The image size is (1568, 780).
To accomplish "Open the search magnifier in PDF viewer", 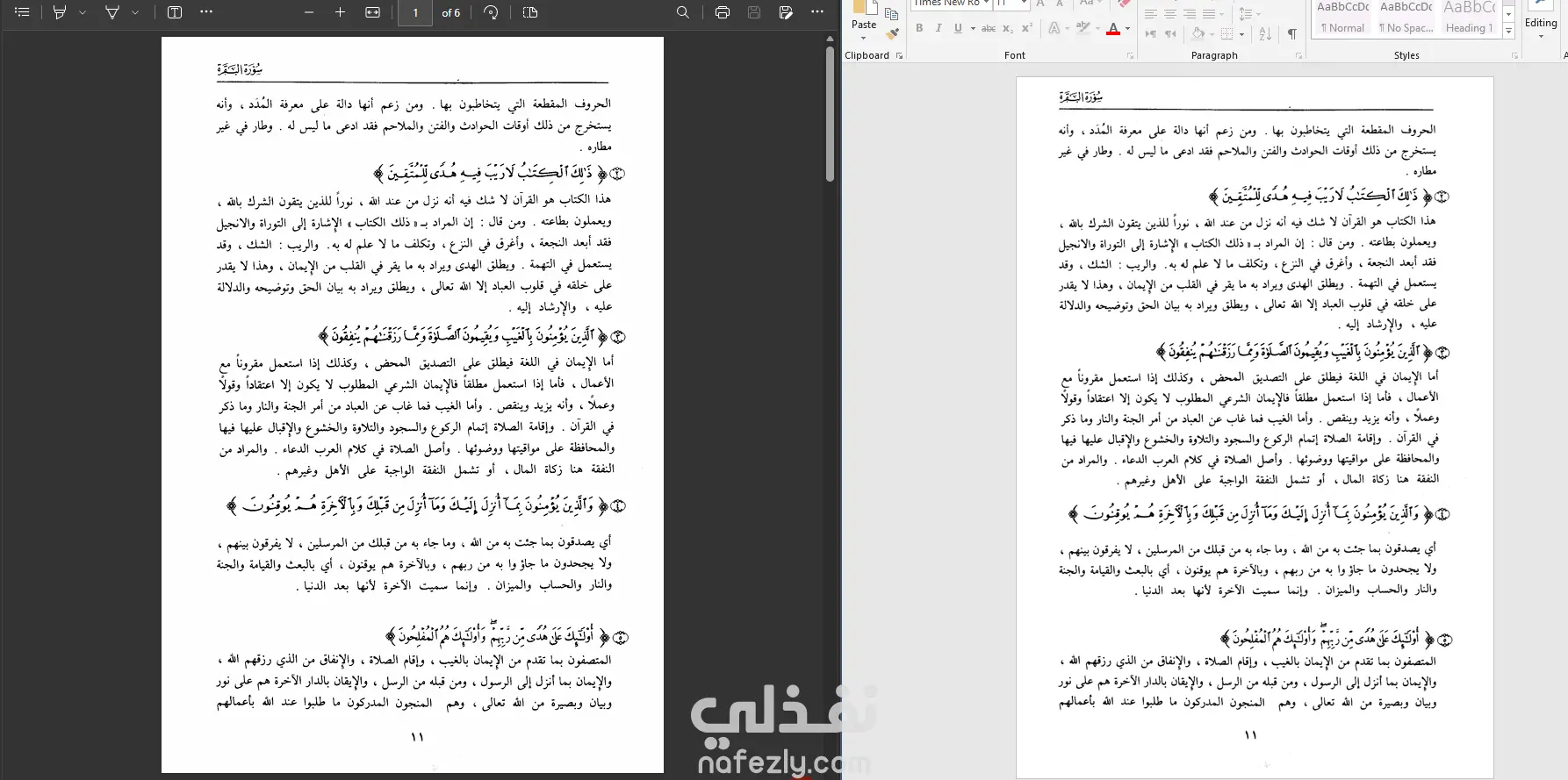I will click(x=683, y=12).
